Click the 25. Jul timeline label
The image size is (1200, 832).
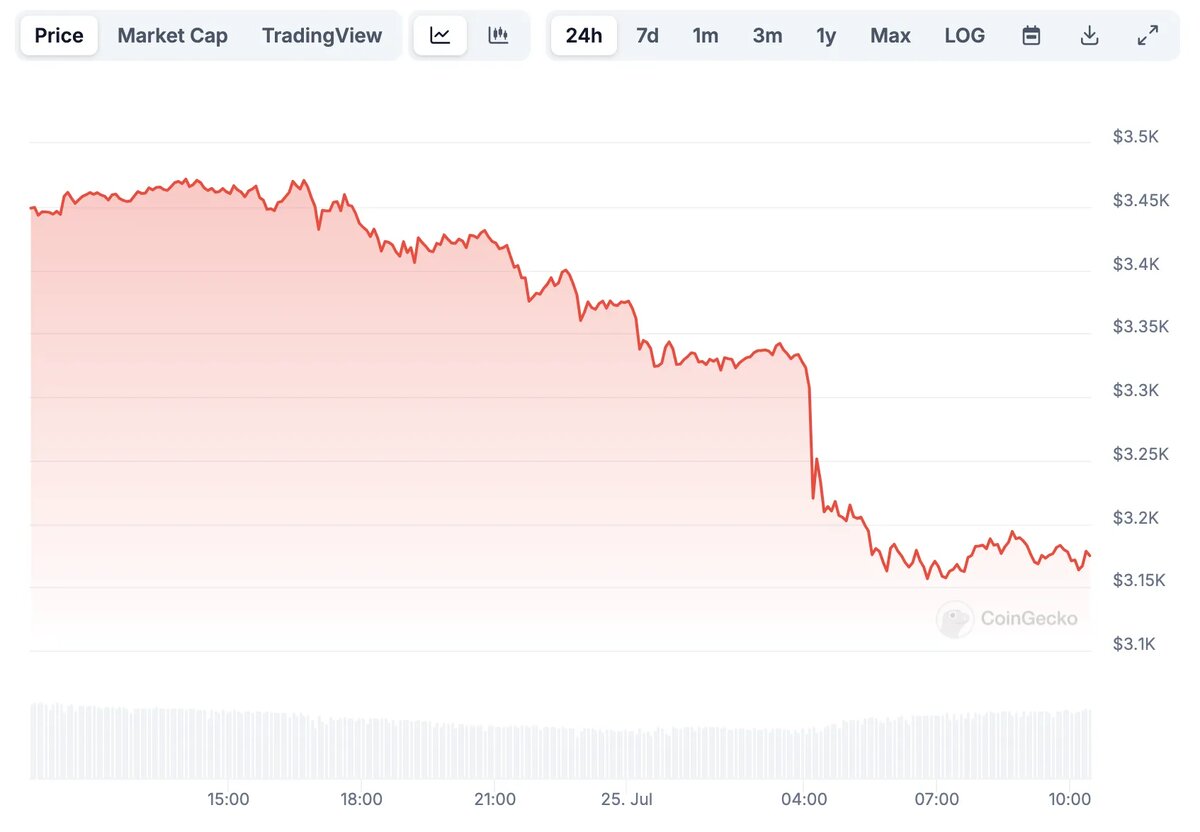click(x=627, y=800)
